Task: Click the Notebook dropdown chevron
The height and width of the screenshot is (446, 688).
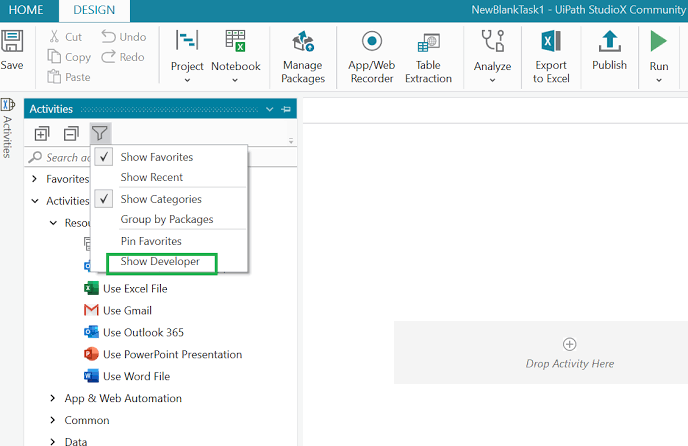Action: pyautogui.click(x=235, y=80)
